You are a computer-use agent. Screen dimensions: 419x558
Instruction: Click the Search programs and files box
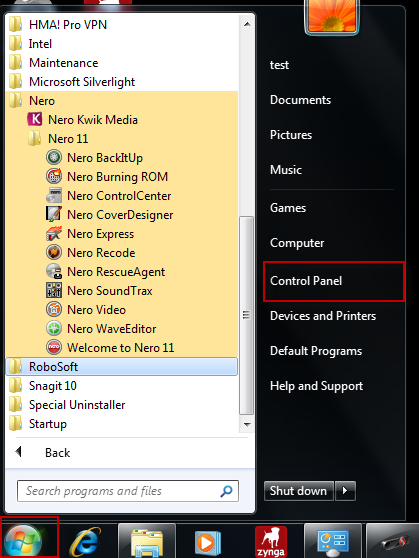pos(128,491)
